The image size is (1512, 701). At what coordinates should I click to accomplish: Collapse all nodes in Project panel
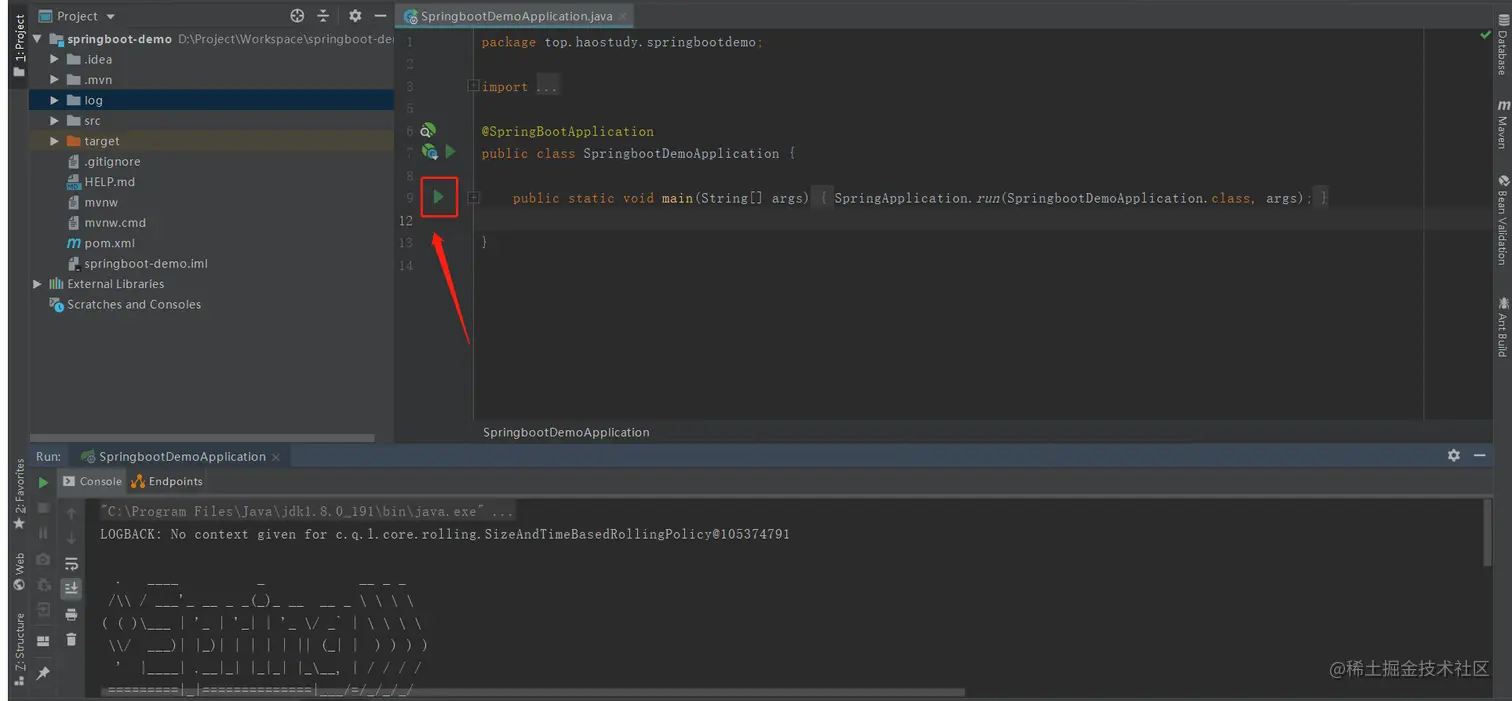click(x=323, y=16)
